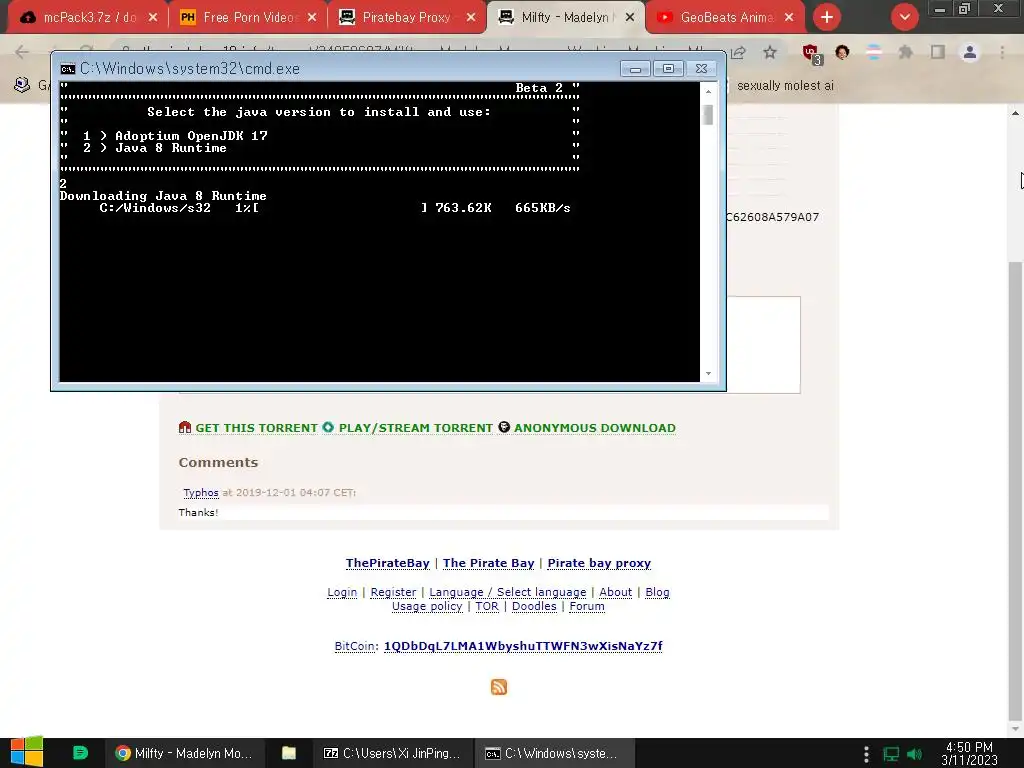Click the Bitcoin address 1QDbDqL7LMA1... link
Image resolution: width=1024 pixels, height=768 pixels.
(523, 646)
